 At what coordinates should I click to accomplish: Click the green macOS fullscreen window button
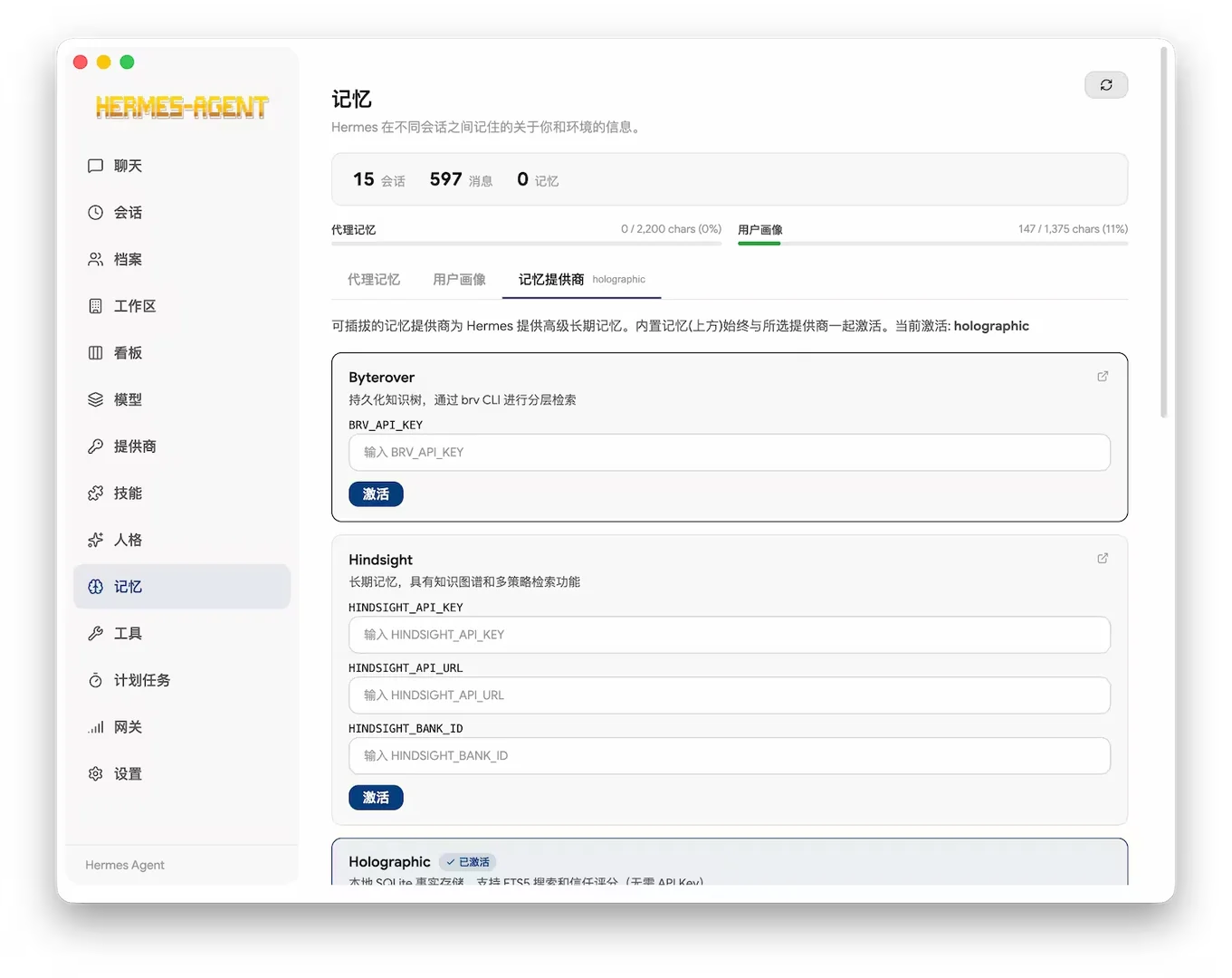coord(128,62)
